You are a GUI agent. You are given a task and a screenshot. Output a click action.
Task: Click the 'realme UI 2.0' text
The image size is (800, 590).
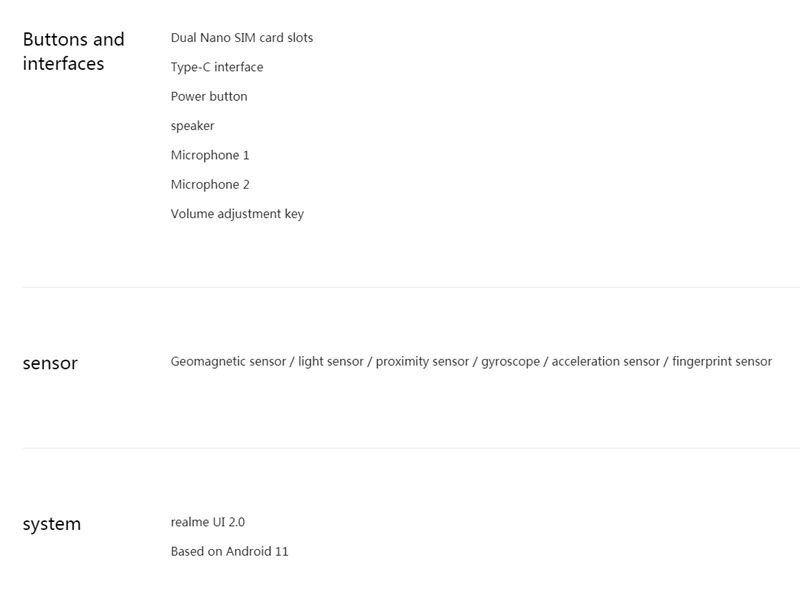coord(208,522)
